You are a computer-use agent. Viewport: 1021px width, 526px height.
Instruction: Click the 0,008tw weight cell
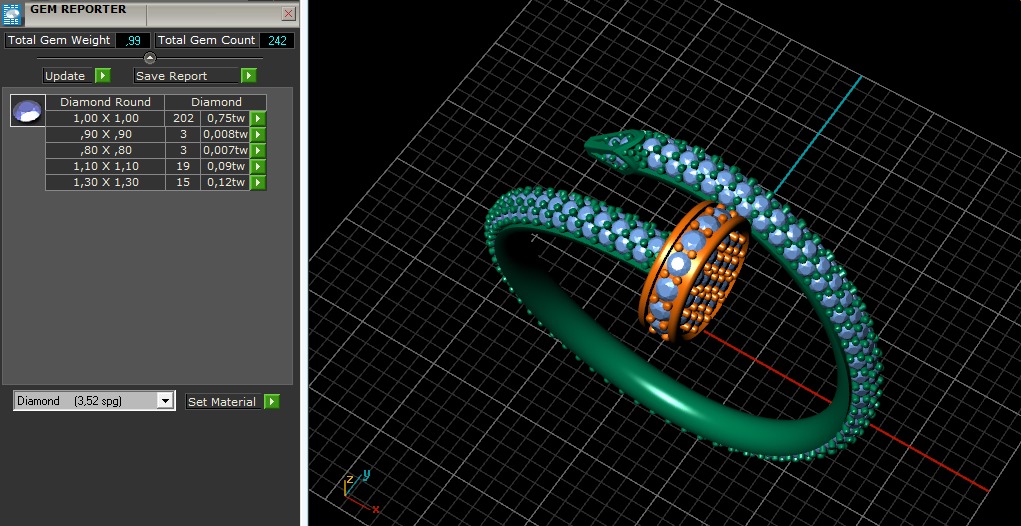tap(225, 134)
